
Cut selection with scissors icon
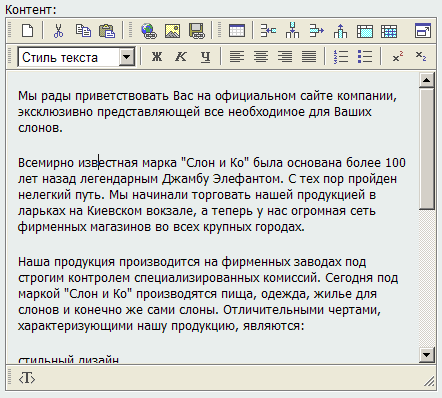tap(58, 31)
